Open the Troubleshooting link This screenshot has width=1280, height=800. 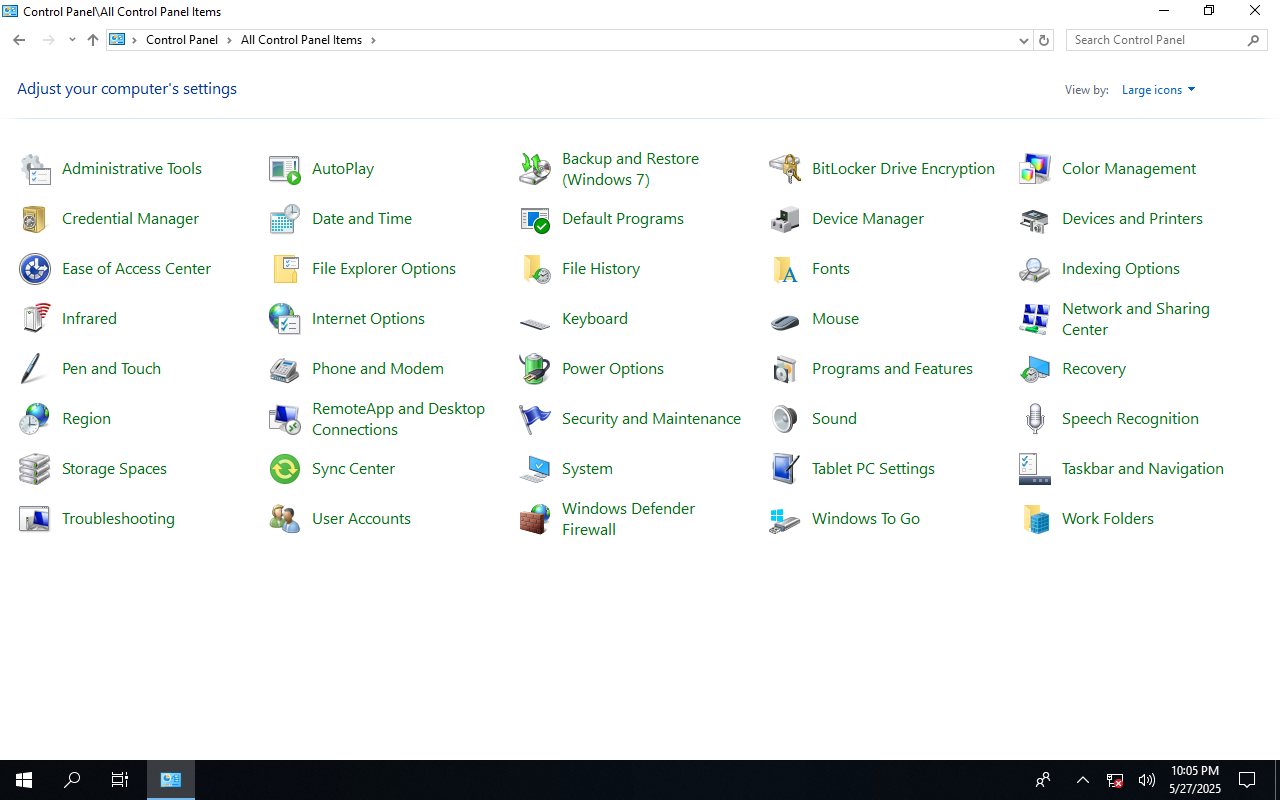118,519
